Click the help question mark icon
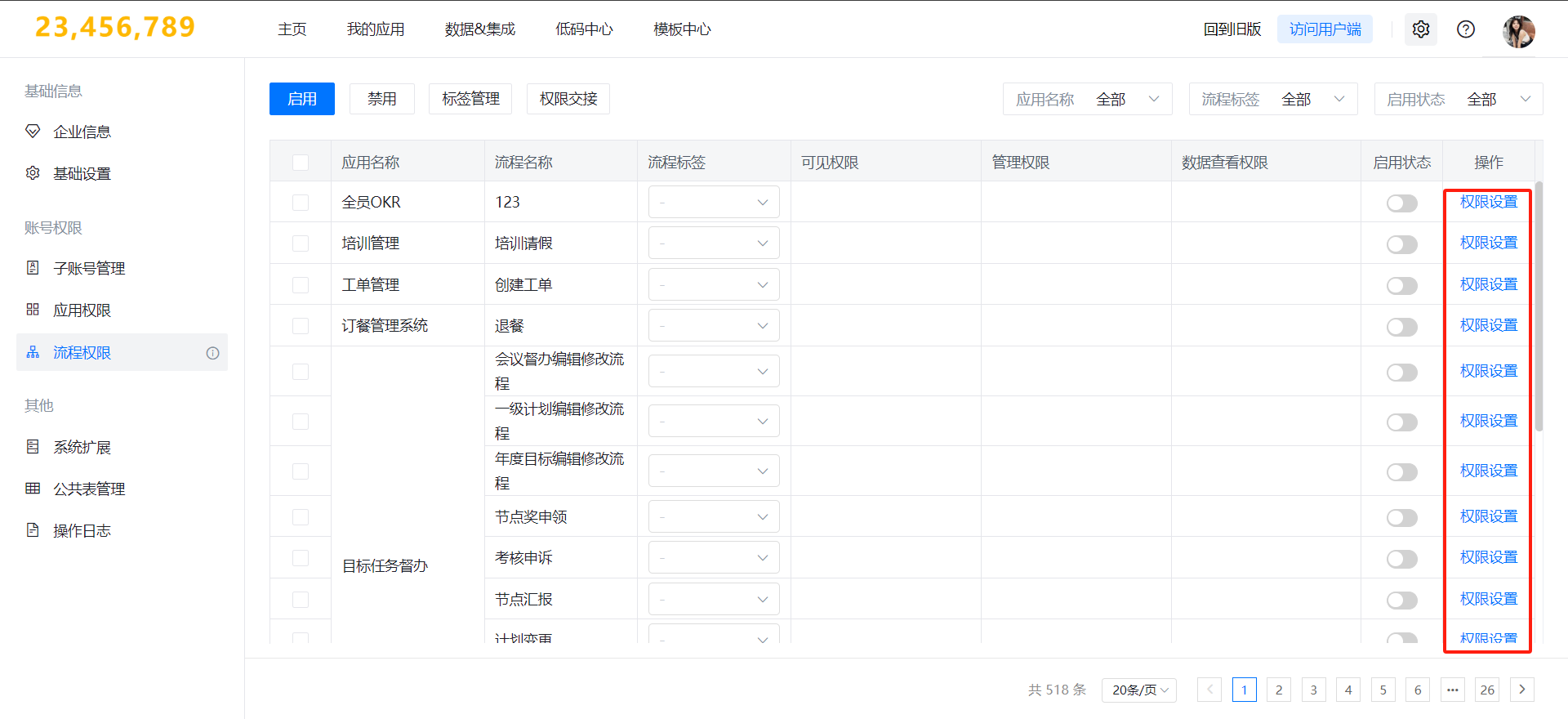This screenshot has height=719, width=1568. pyautogui.click(x=1466, y=29)
